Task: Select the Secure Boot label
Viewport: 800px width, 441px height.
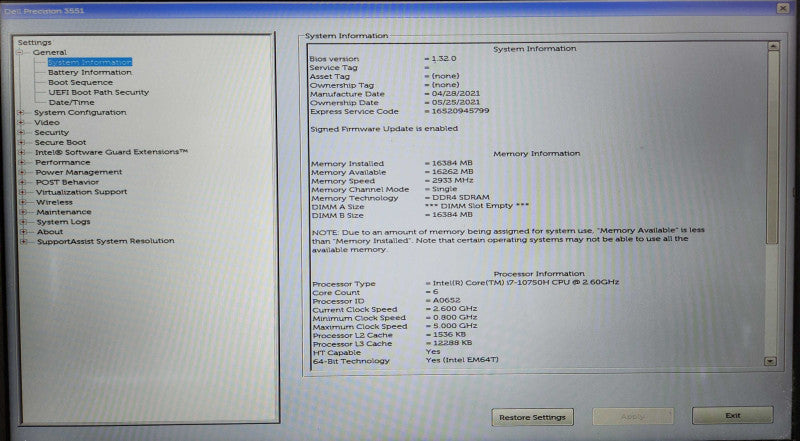Action: coord(60,142)
